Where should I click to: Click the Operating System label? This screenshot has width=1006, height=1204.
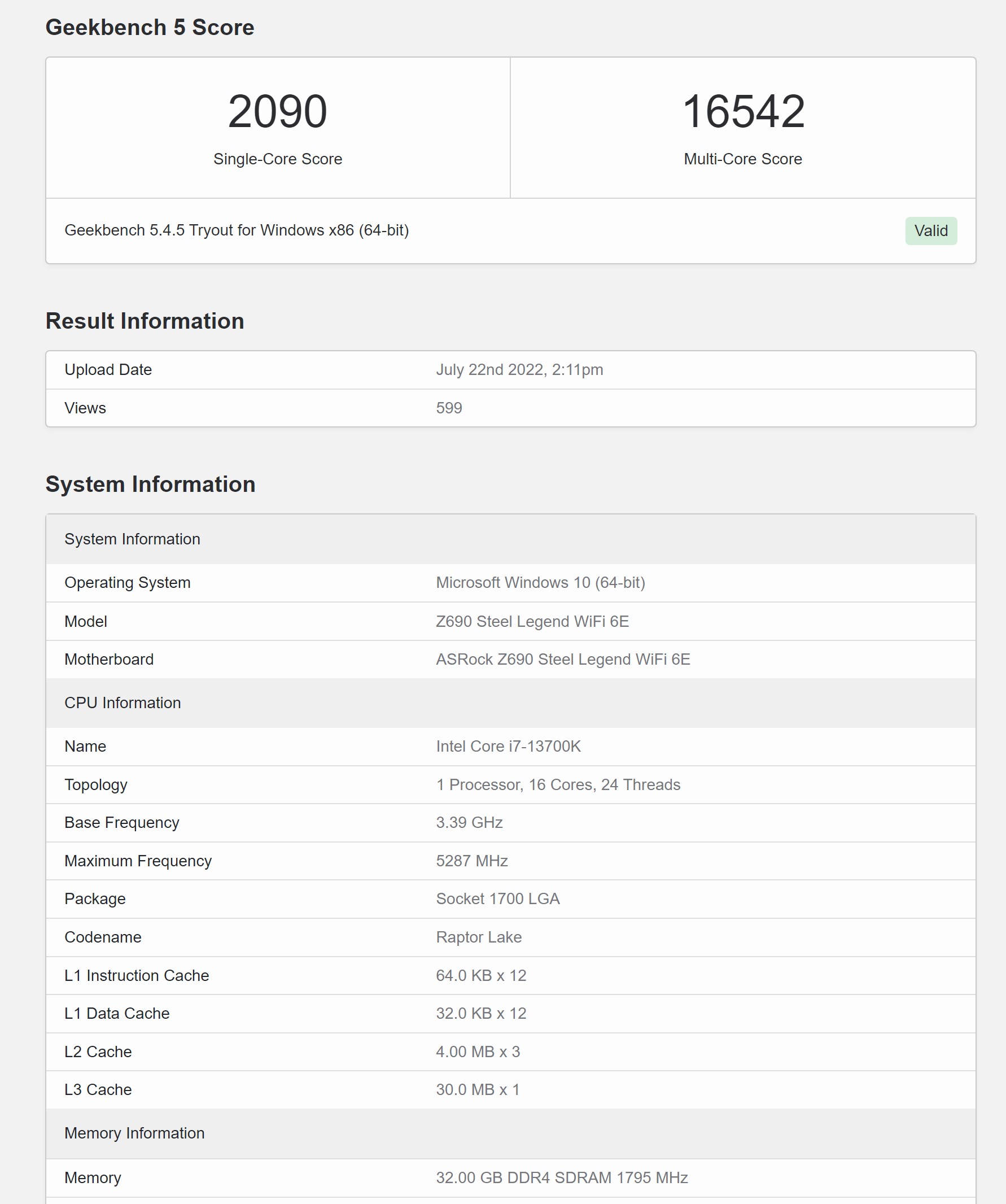click(x=127, y=582)
